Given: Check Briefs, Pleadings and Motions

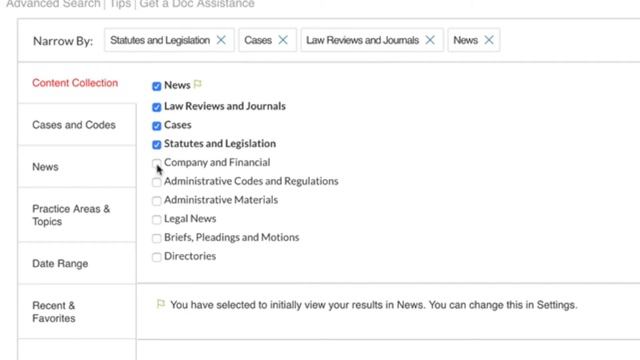Looking at the screenshot, I should coord(156,238).
